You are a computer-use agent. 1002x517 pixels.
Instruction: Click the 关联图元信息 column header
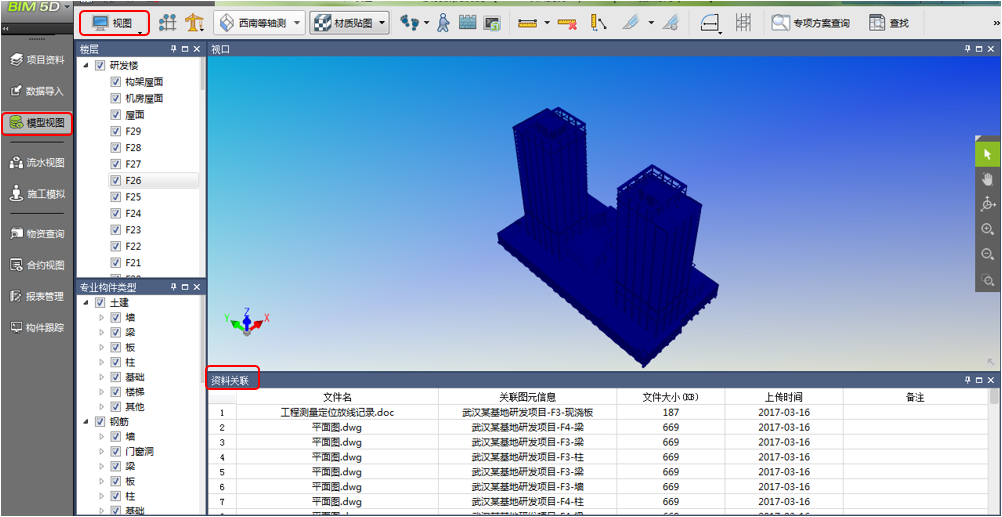[x=528, y=397]
